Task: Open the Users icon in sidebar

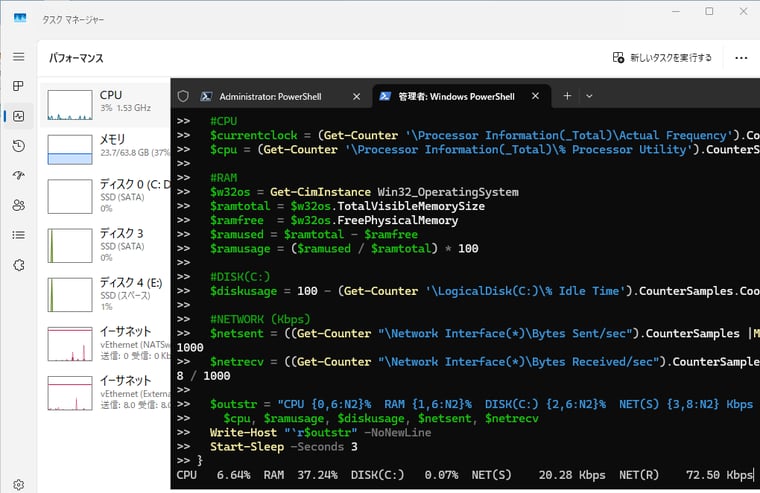Action: coord(18,205)
